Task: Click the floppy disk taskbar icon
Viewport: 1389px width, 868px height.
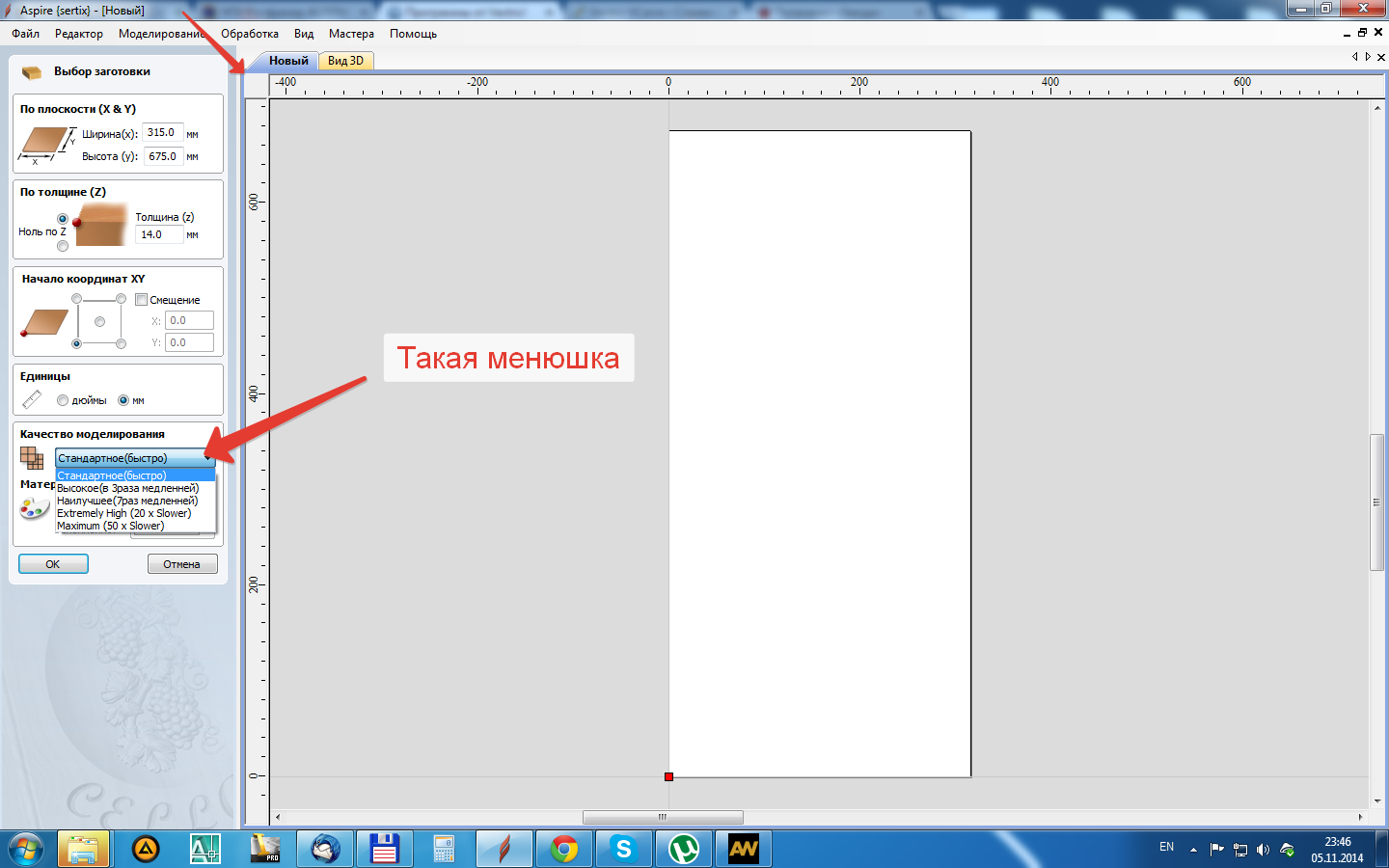Action: coord(384,849)
